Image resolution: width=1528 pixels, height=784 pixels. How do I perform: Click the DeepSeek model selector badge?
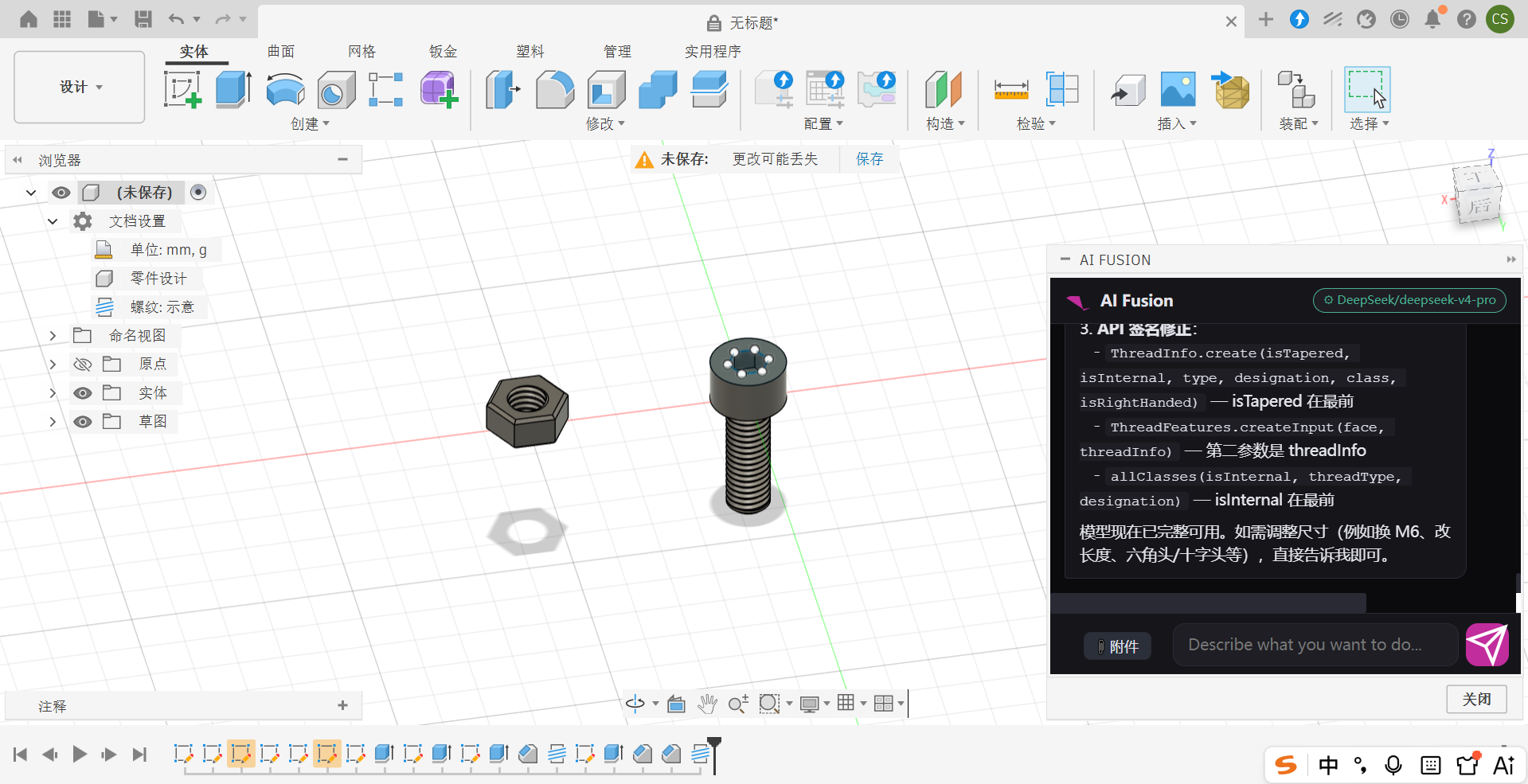pos(1409,300)
